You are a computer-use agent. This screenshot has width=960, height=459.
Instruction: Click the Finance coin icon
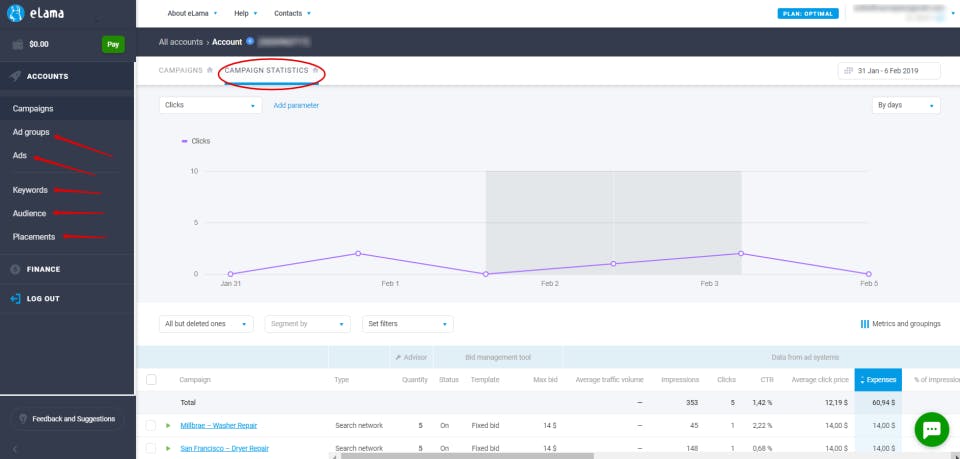[15, 269]
